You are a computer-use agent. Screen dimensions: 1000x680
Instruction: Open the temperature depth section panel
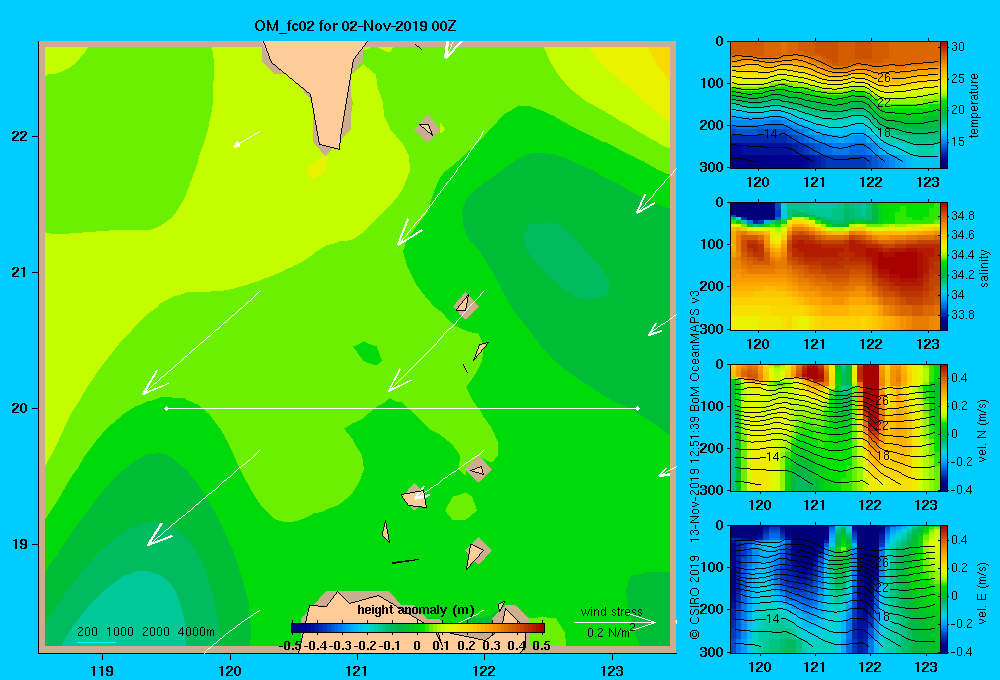(834, 105)
